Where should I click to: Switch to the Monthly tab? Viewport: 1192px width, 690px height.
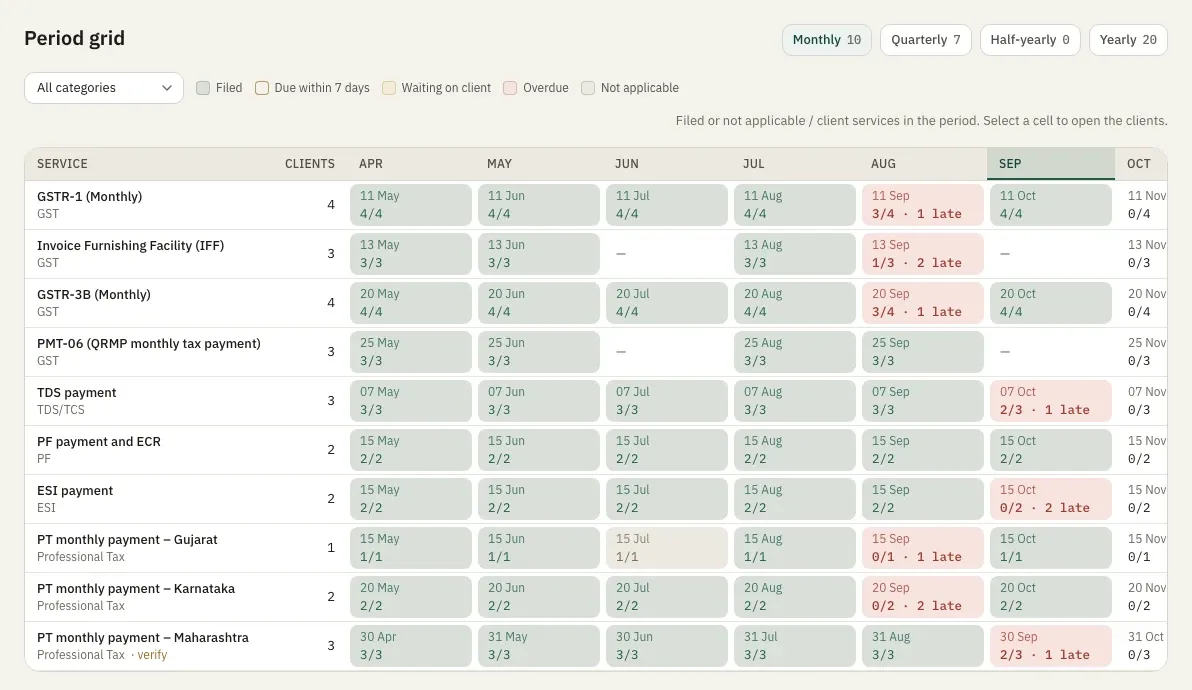click(x=826, y=40)
